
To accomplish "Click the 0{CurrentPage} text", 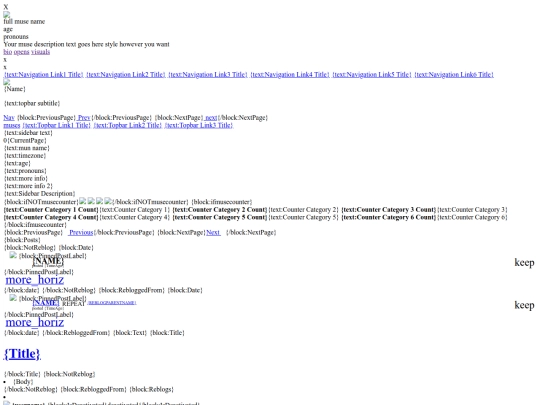I will coord(25,141).
